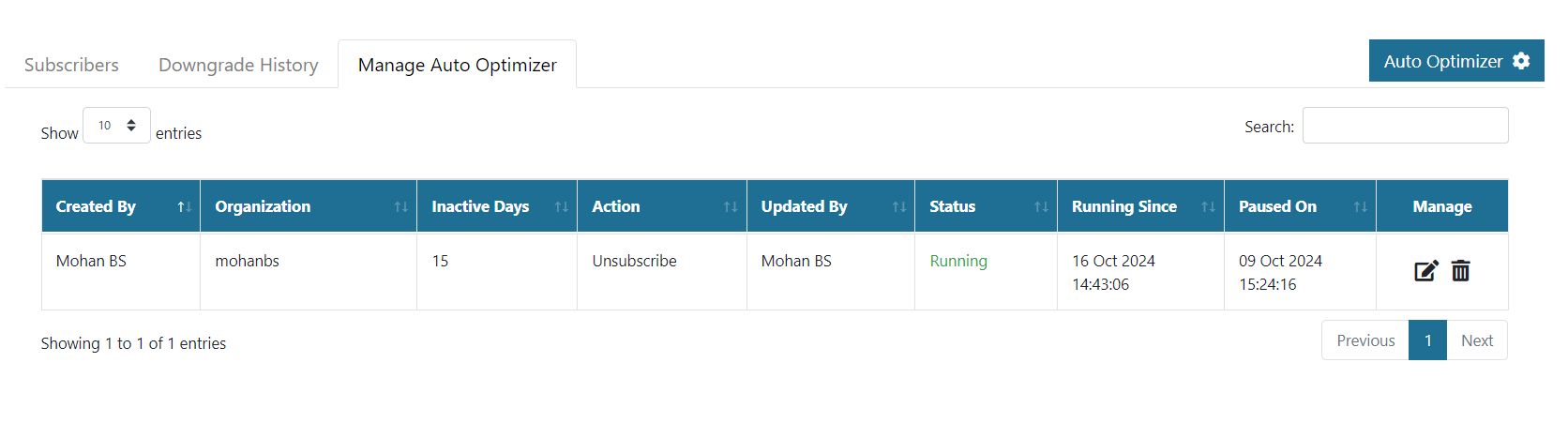Click the Search input field
This screenshot has width=1568, height=423.
(x=1405, y=126)
